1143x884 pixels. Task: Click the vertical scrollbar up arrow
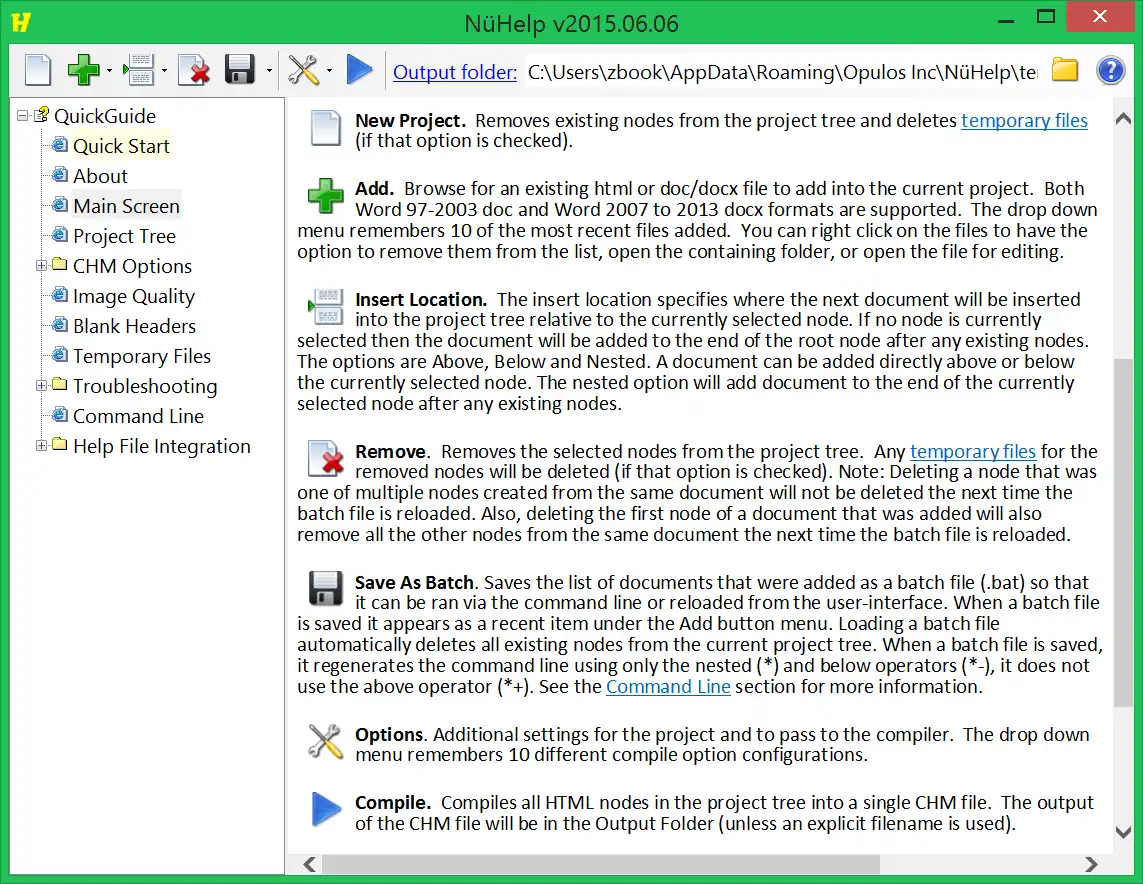click(1123, 118)
